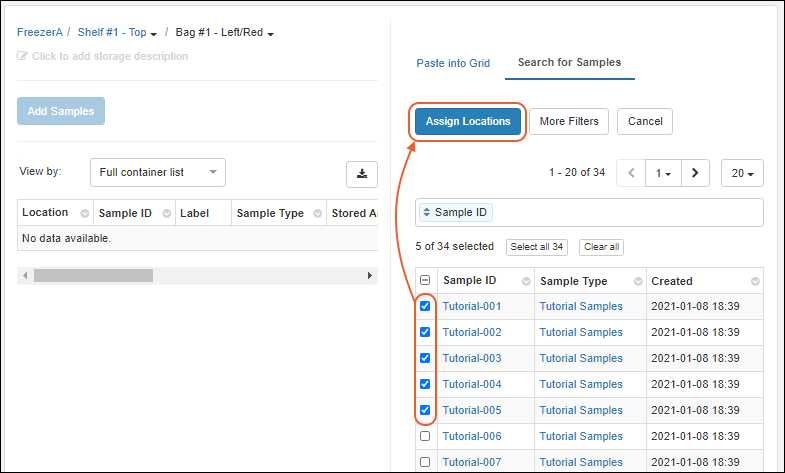The image size is (785, 473).
Task: Check the Tutorial-006 sample checkbox
Action: (425, 436)
